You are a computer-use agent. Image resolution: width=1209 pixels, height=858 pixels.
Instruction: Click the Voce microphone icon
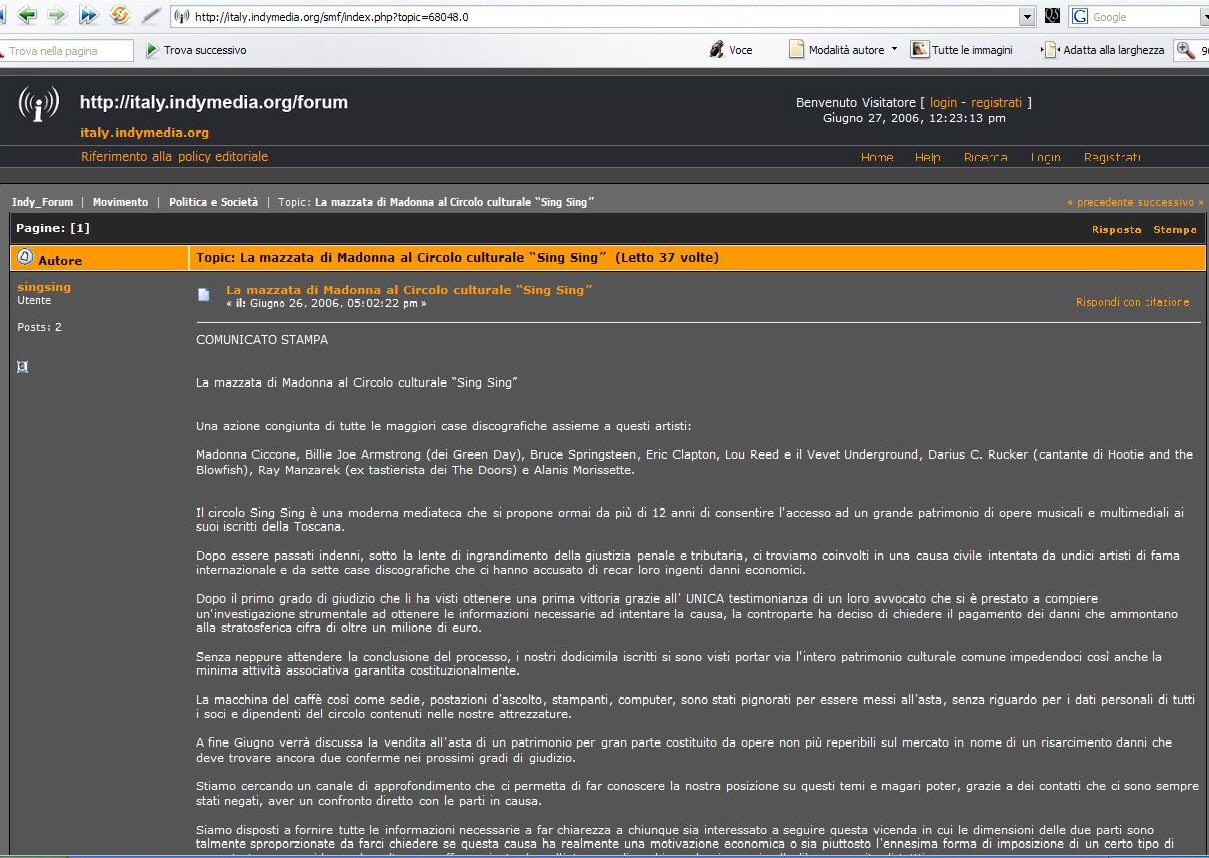point(717,49)
